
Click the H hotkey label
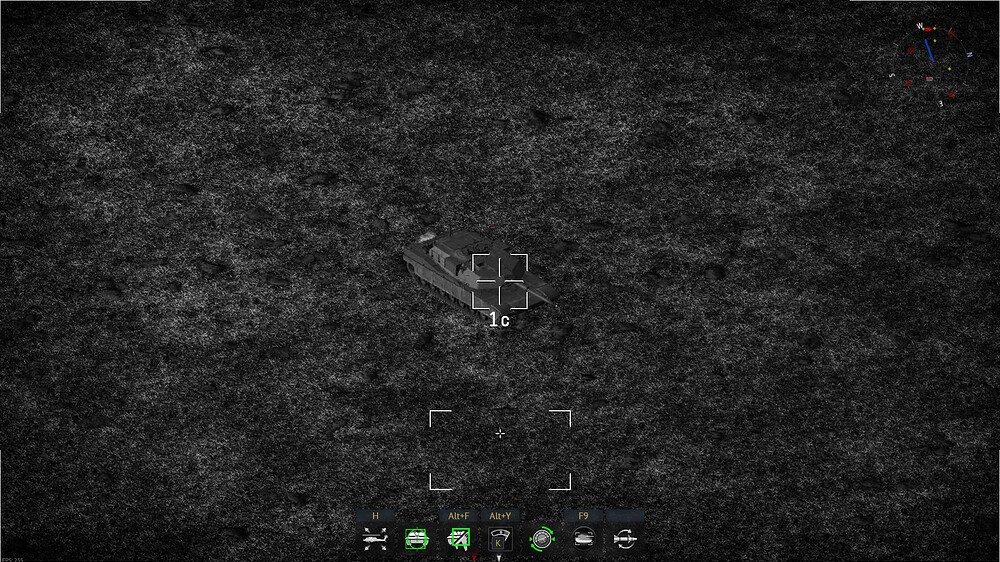tap(375, 515)
